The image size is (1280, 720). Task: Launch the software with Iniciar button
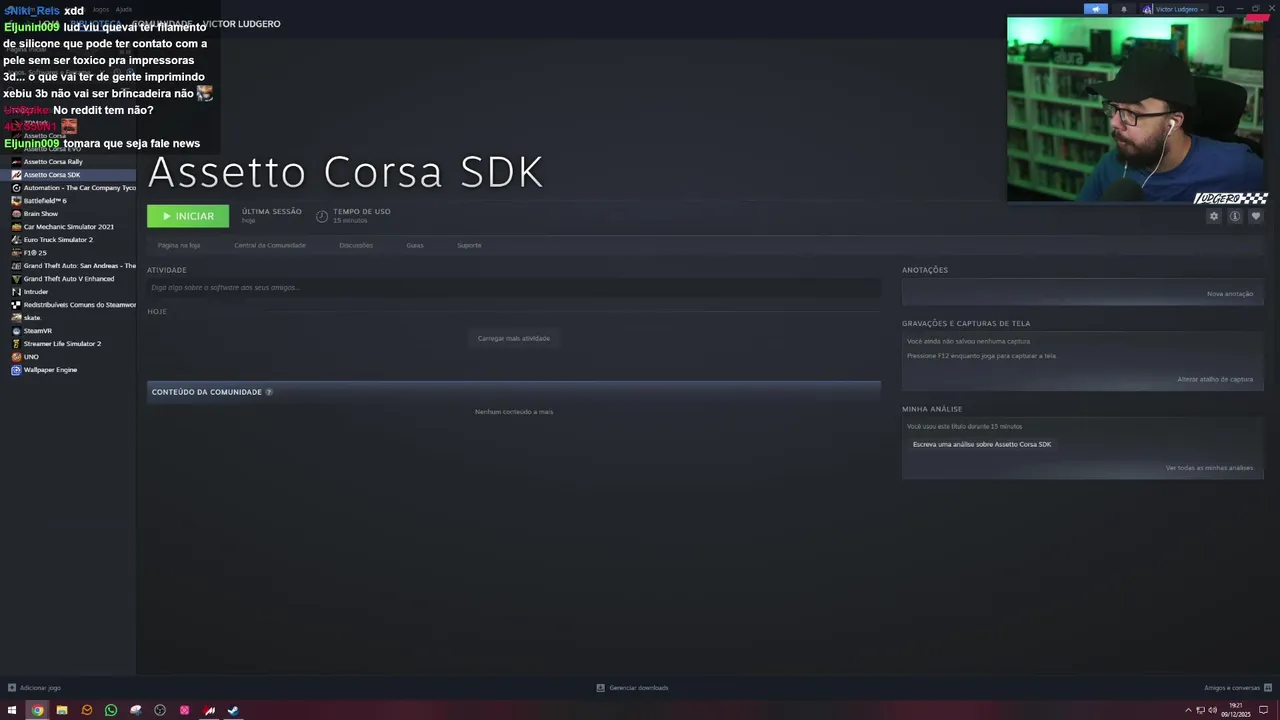pos(188,216)
